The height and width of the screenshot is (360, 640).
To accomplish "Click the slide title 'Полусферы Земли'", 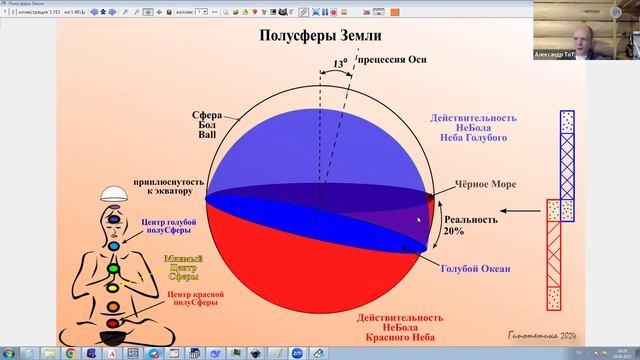I will click(x=320, y=36).
